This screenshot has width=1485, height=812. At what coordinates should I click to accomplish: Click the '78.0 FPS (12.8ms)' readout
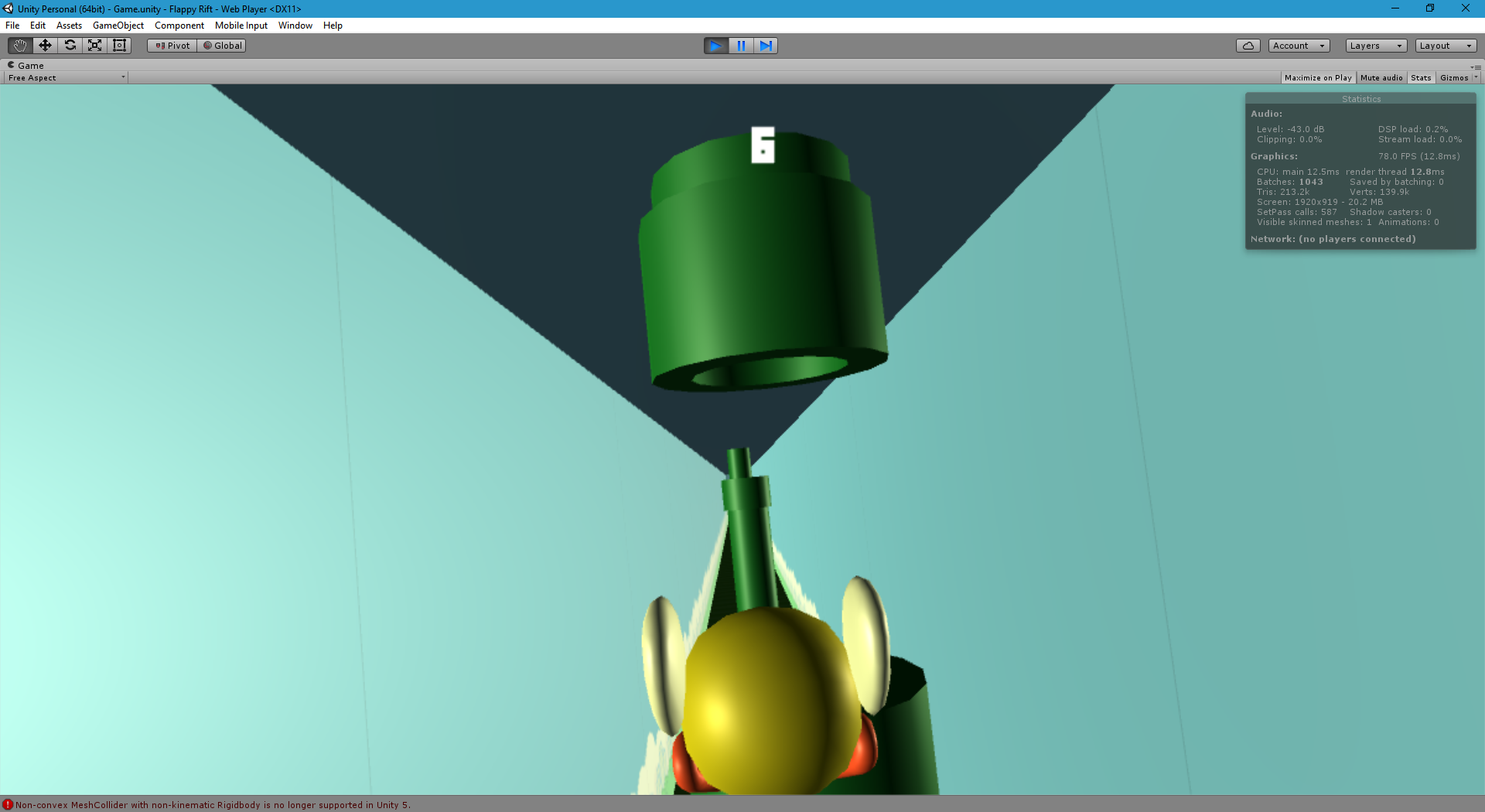coord(1419,156)
